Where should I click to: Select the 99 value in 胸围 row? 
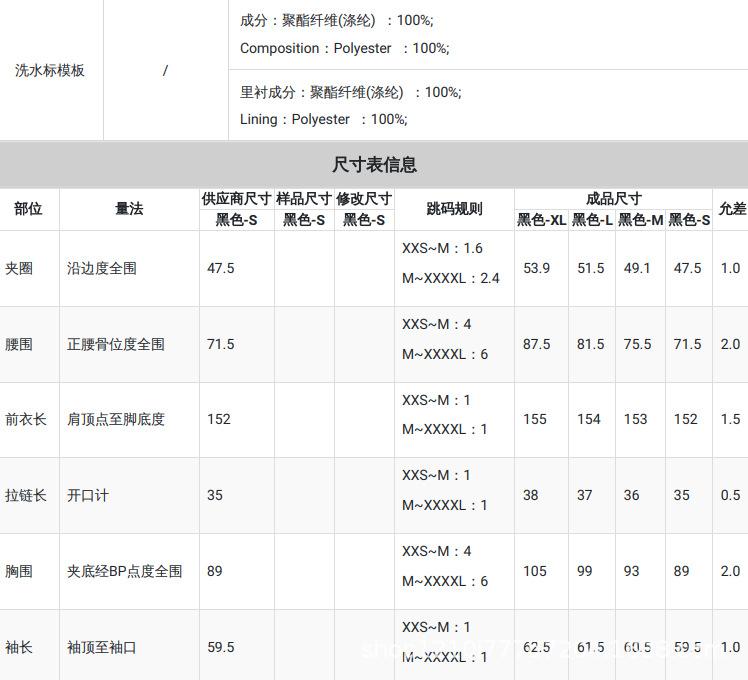584,571
